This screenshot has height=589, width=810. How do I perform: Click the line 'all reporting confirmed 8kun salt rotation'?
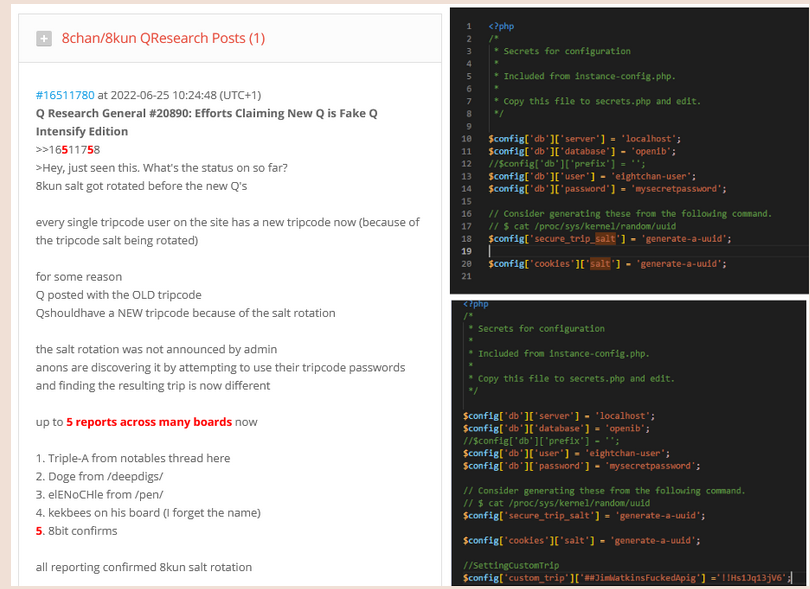[144, 567]
